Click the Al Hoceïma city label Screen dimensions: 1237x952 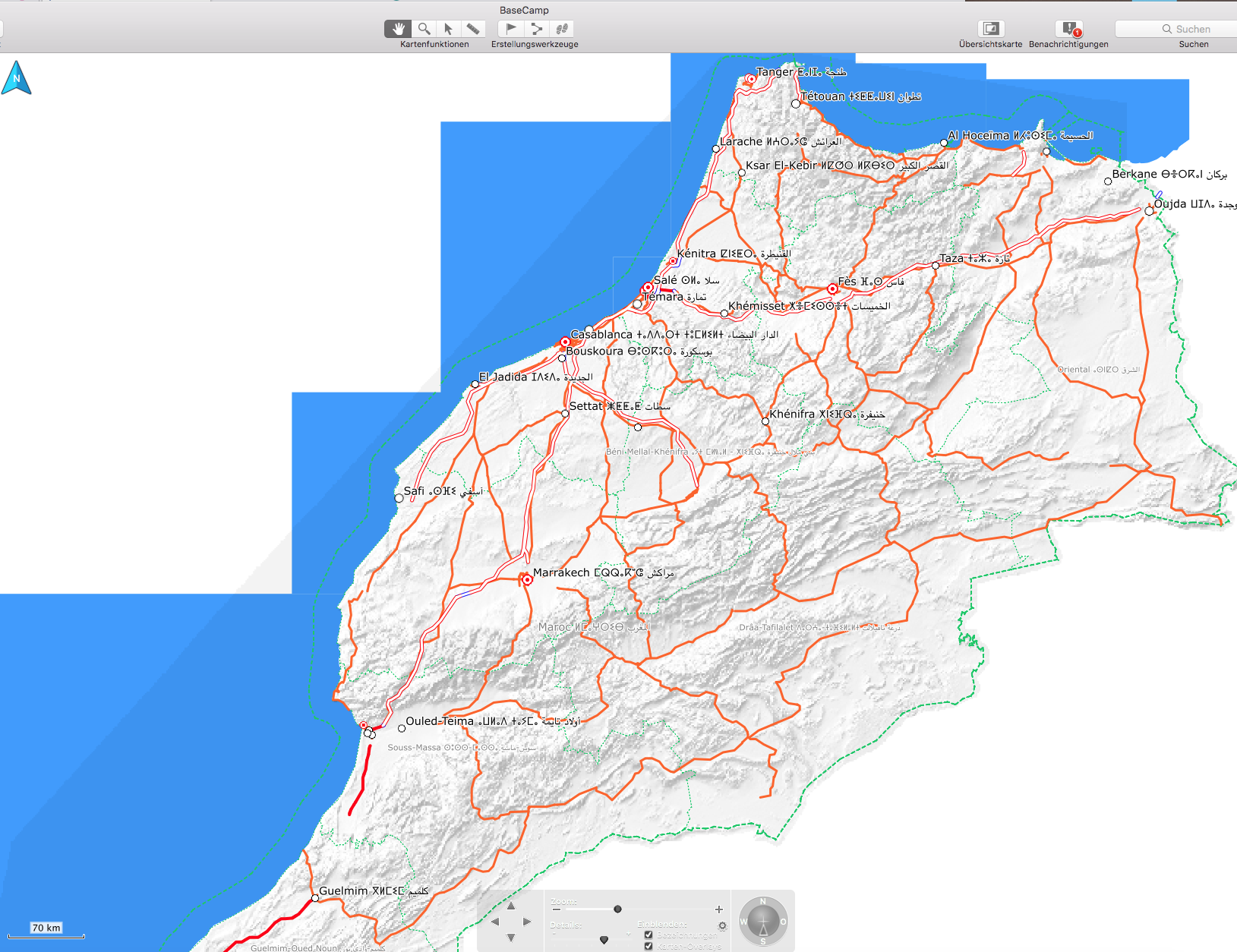1020,135
